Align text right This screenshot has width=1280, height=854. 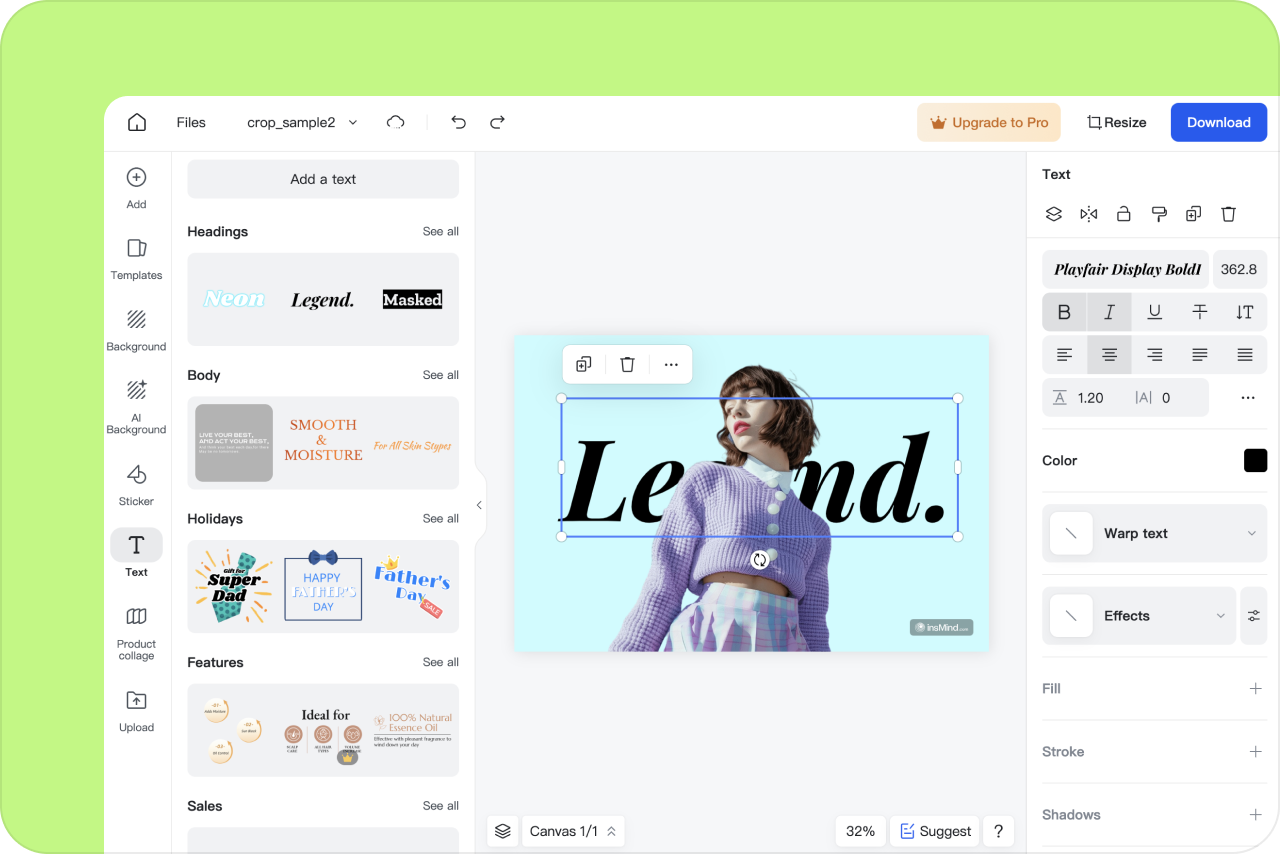point(1154,355)
